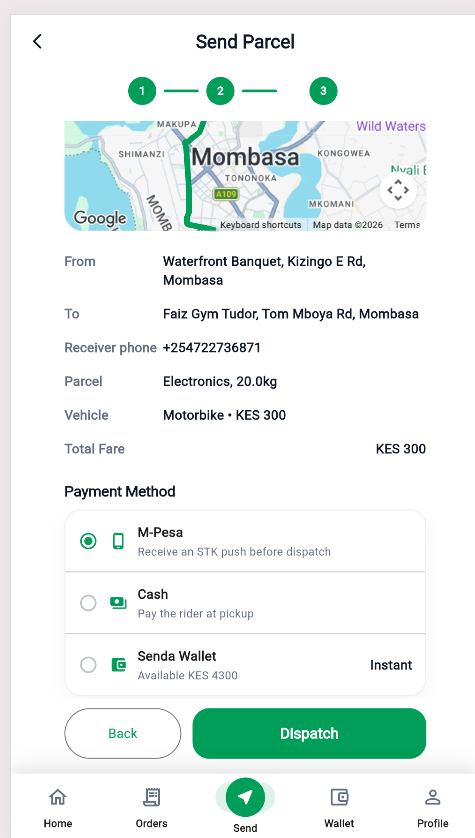
Task: Open the Orders tab
Action: (x=152, y=807)
